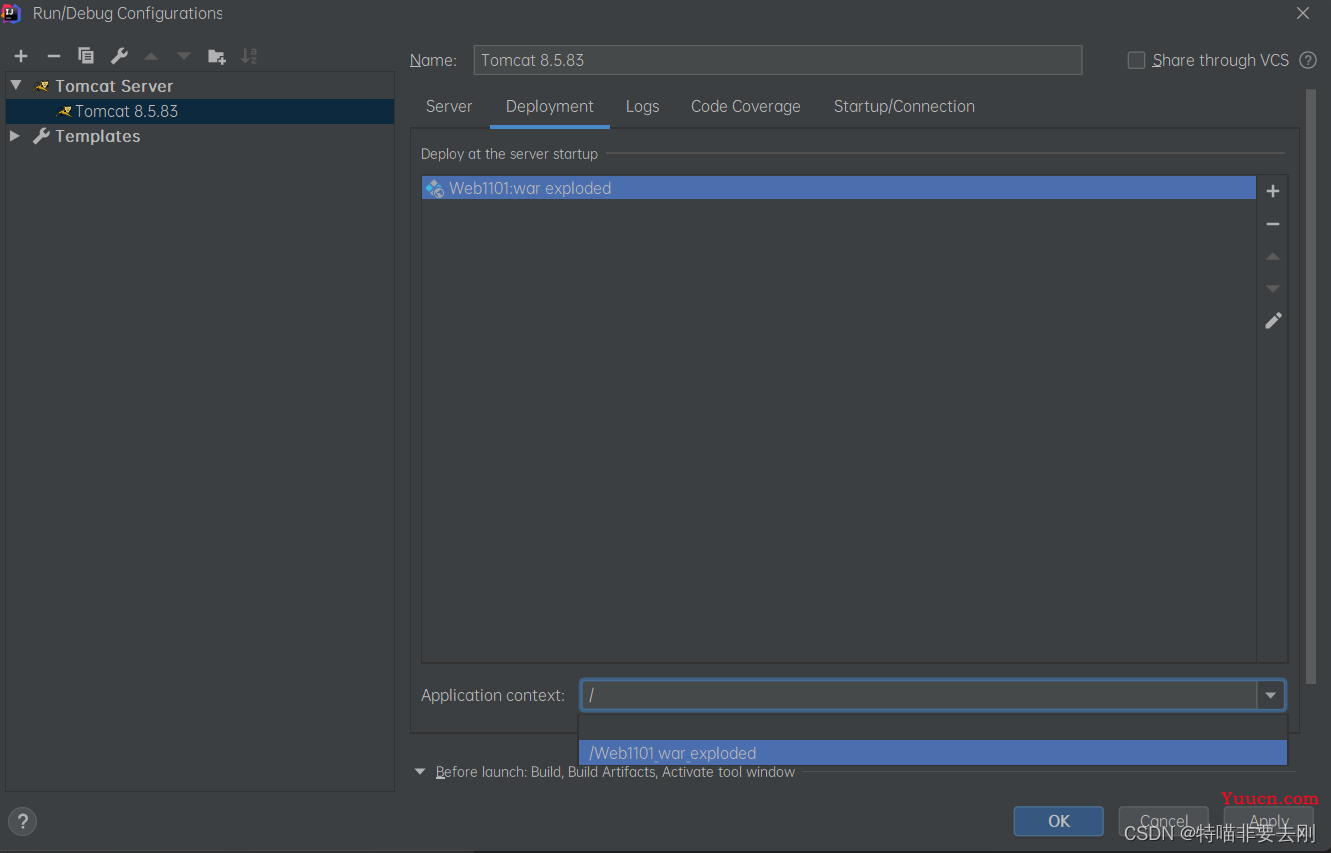Open the Logs tab
The image size is (1331, 853).
[642, 106]
